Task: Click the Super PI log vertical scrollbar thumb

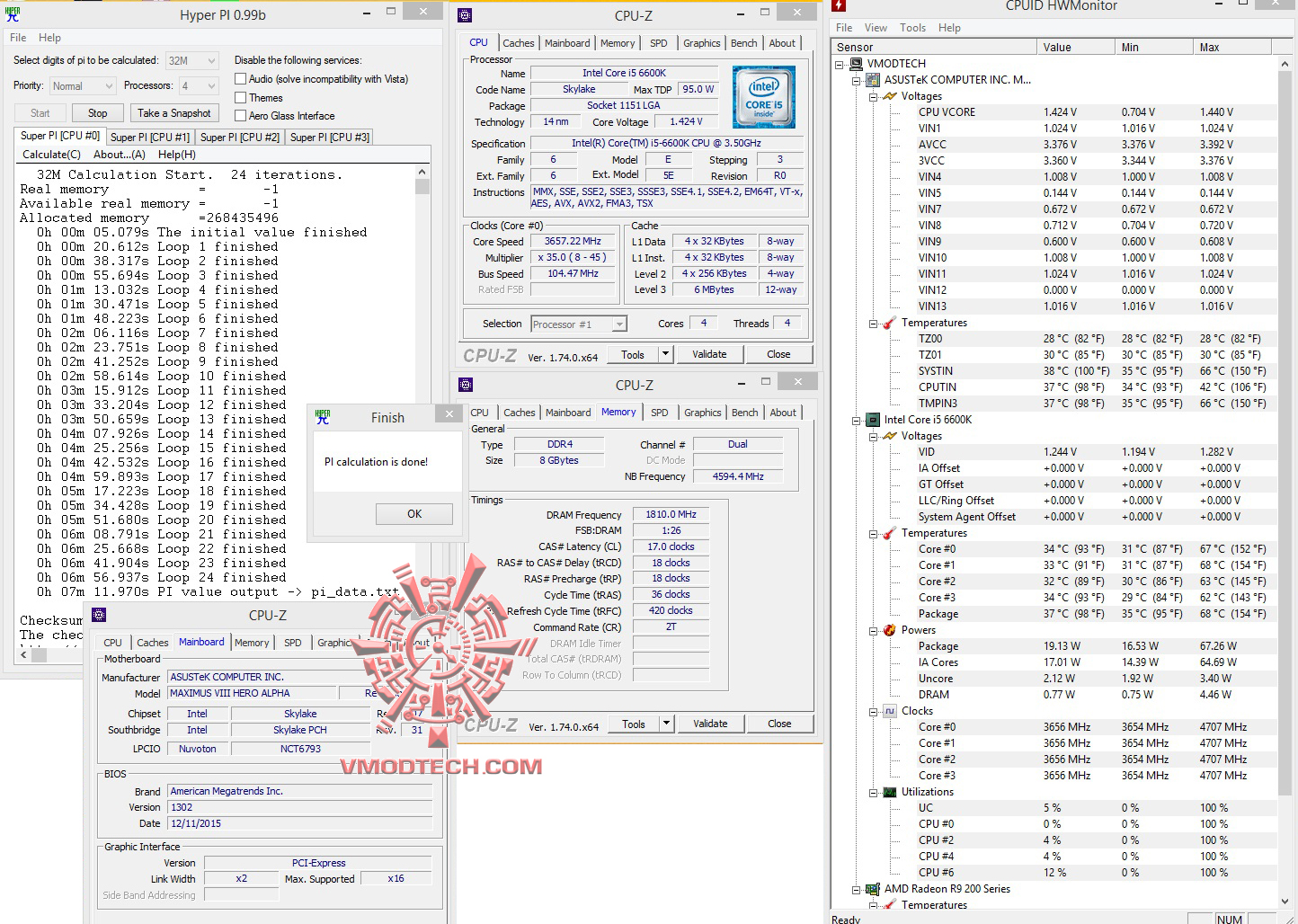Action: coord(422,186)
